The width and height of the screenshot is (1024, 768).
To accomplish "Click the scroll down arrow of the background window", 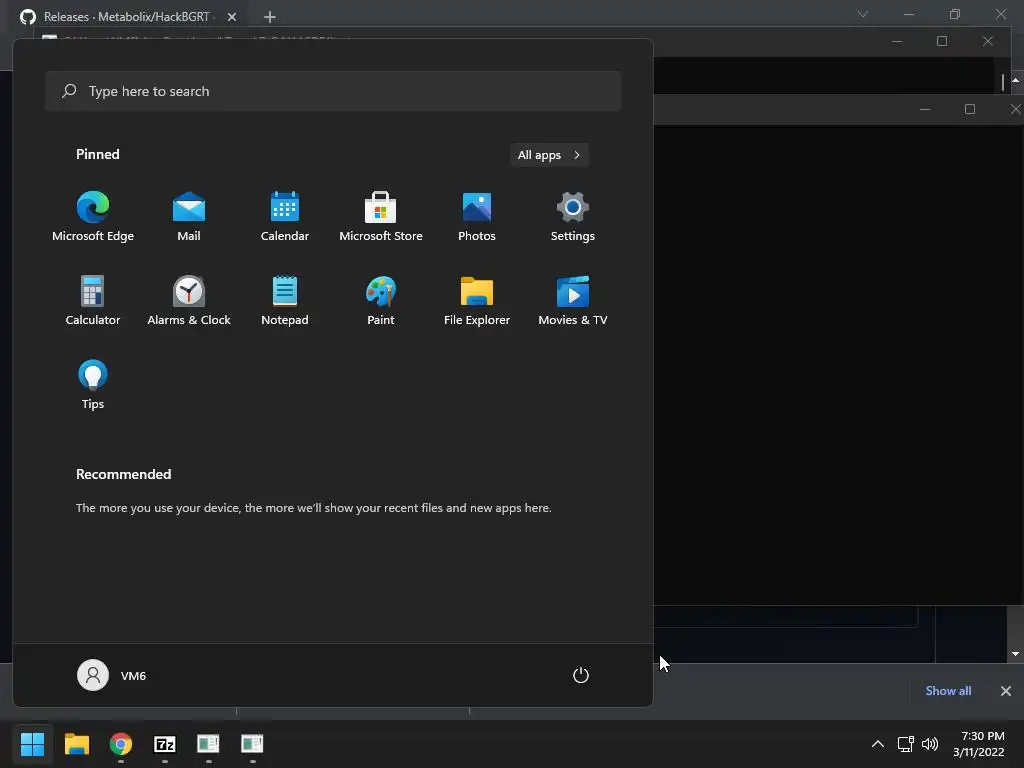I will [x=1016, y=654].
